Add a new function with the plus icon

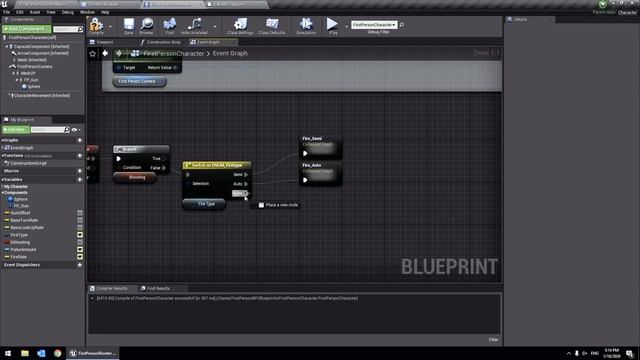pyautogui.click(x=80, y=156)
